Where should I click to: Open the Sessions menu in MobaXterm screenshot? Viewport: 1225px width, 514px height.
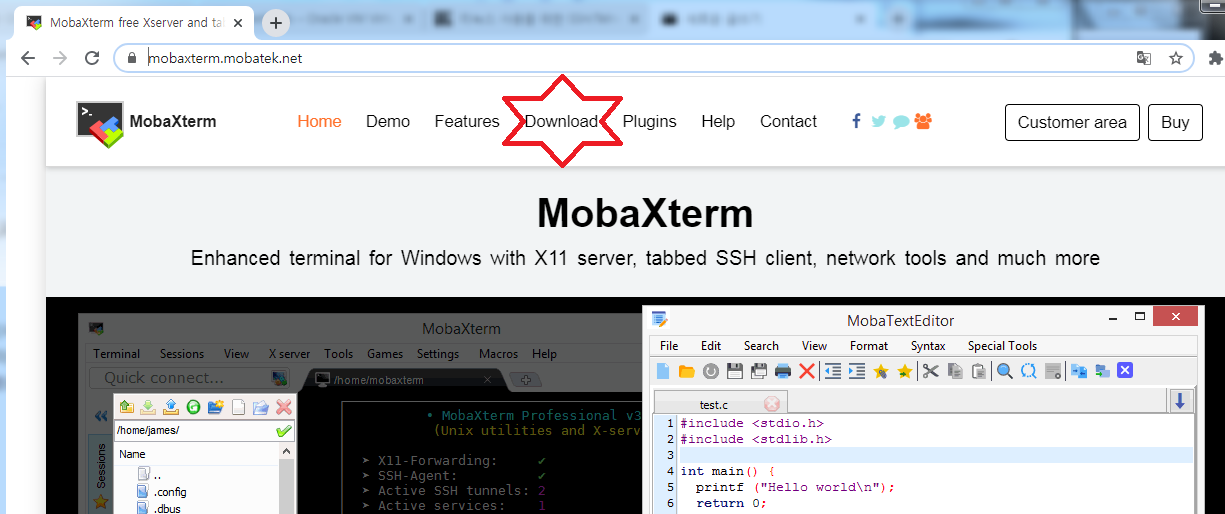point(182,354)
